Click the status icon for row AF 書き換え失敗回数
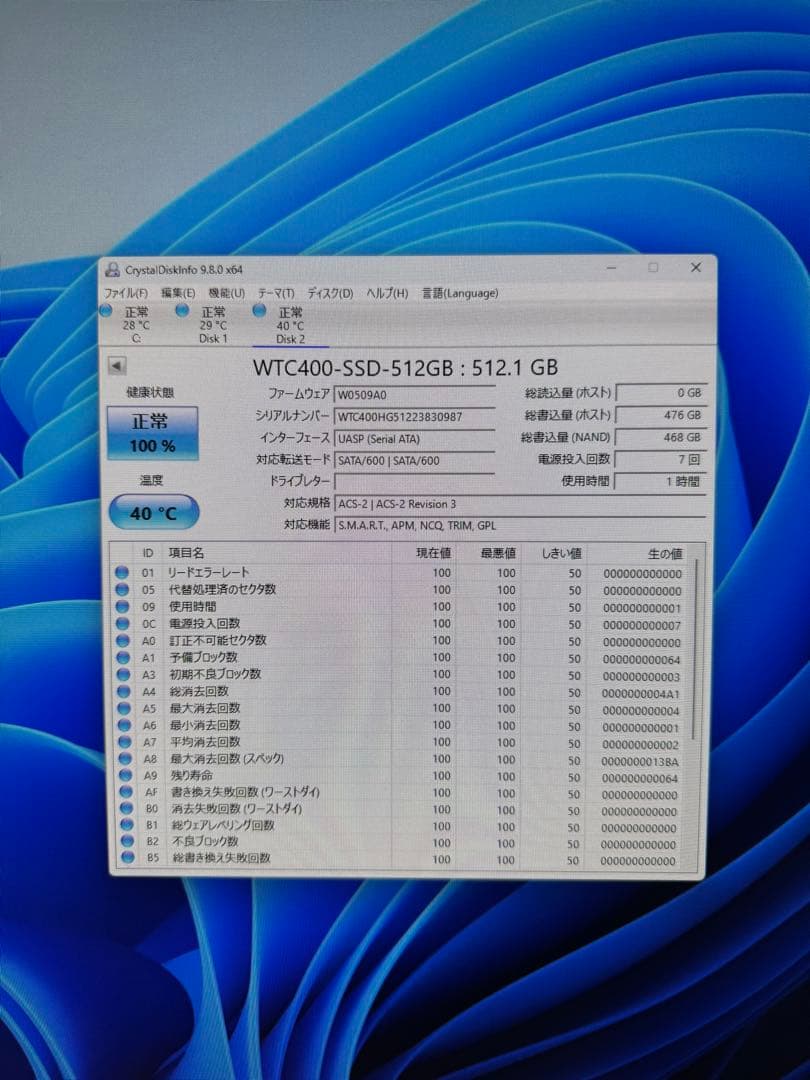 [x=125, y=792]
